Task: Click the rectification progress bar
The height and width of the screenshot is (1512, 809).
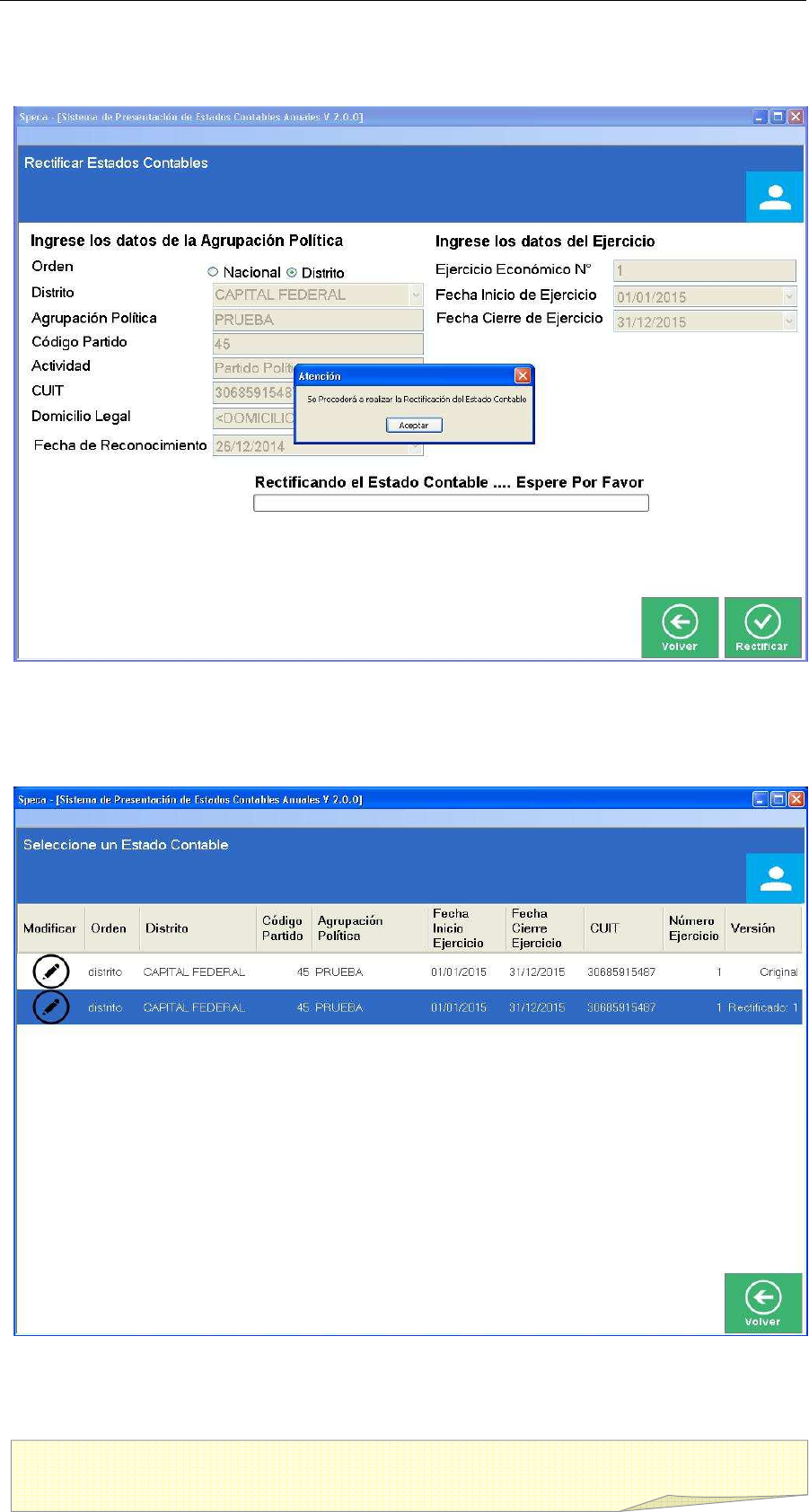Action: pos(451,504)
